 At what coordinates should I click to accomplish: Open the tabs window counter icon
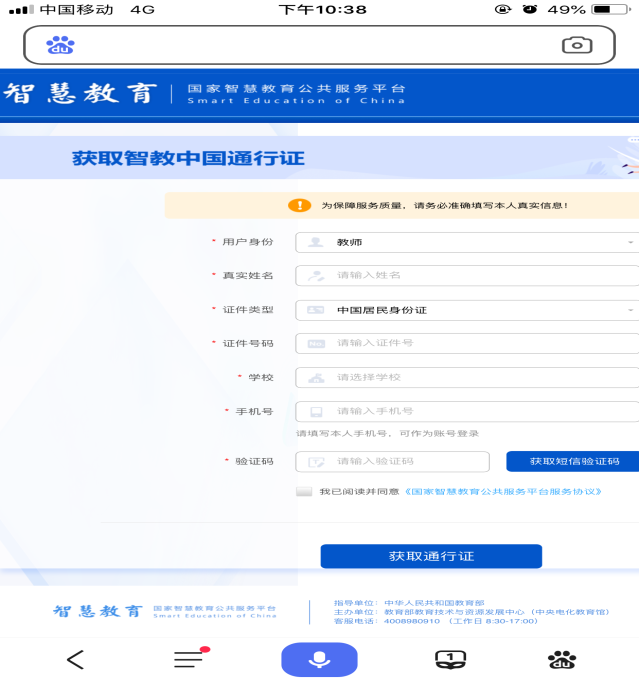coord(450,659)
